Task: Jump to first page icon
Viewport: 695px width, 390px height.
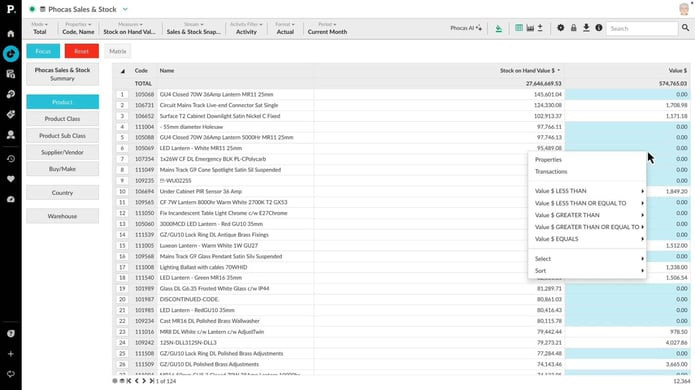Action: [x=129, y=381]
